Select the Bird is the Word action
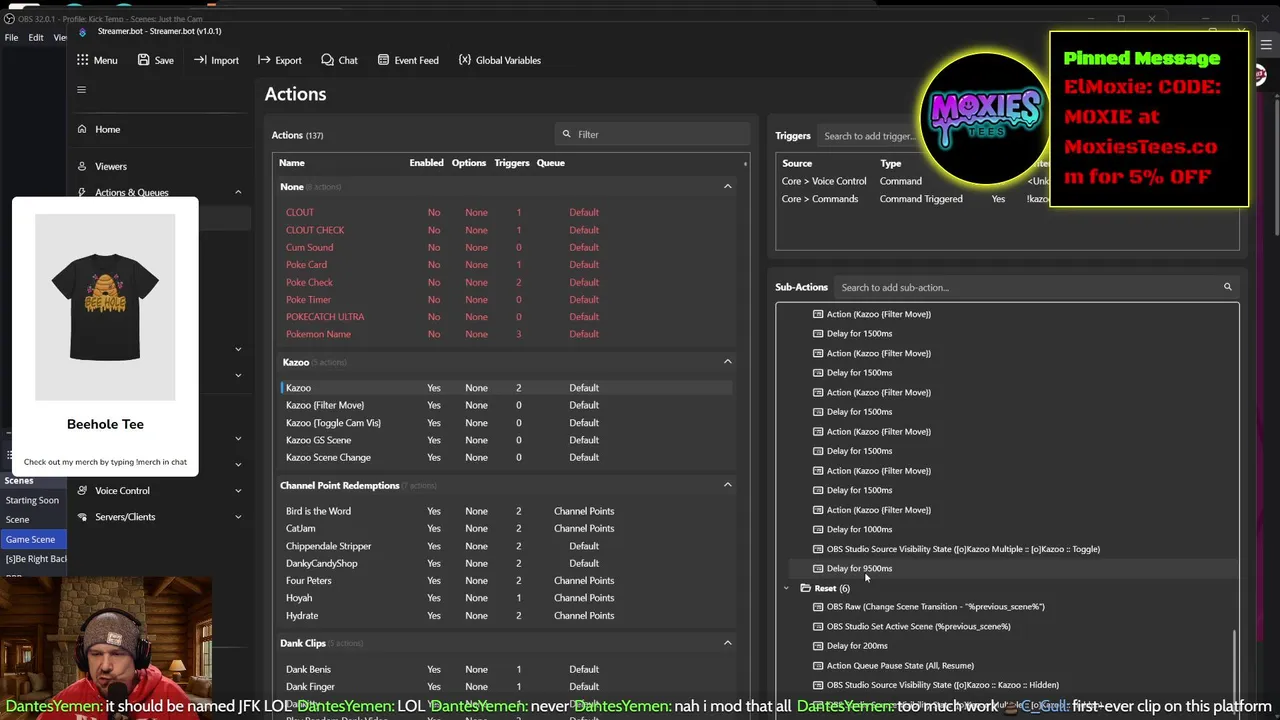The image size is (1280, 720). pos(505,511)
